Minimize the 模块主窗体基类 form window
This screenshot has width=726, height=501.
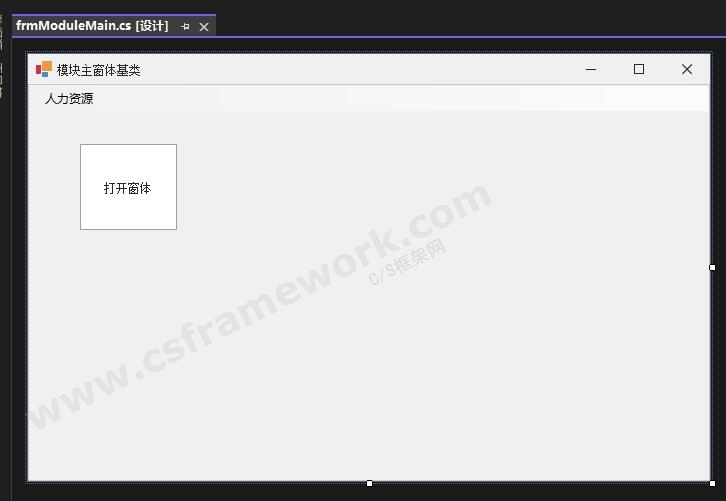pos(591,69)
